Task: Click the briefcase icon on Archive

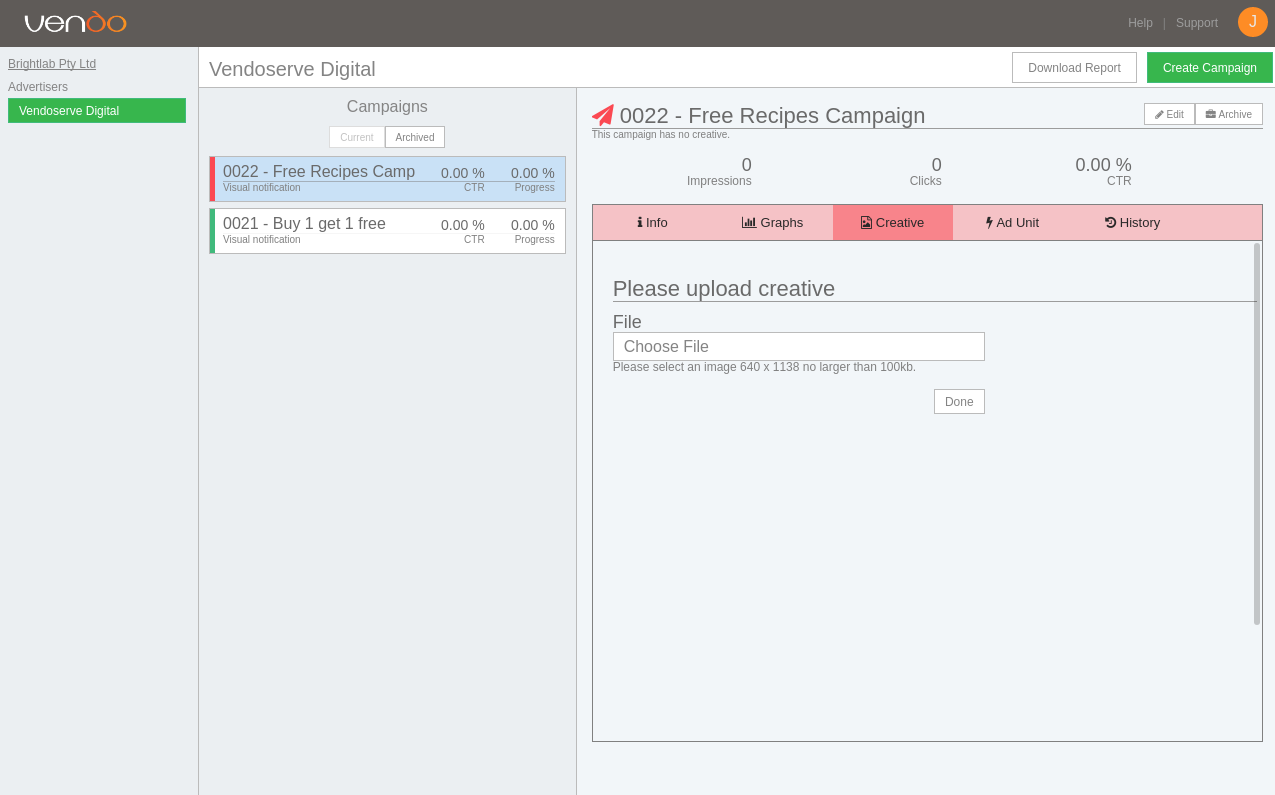Action: [1210, 115]
